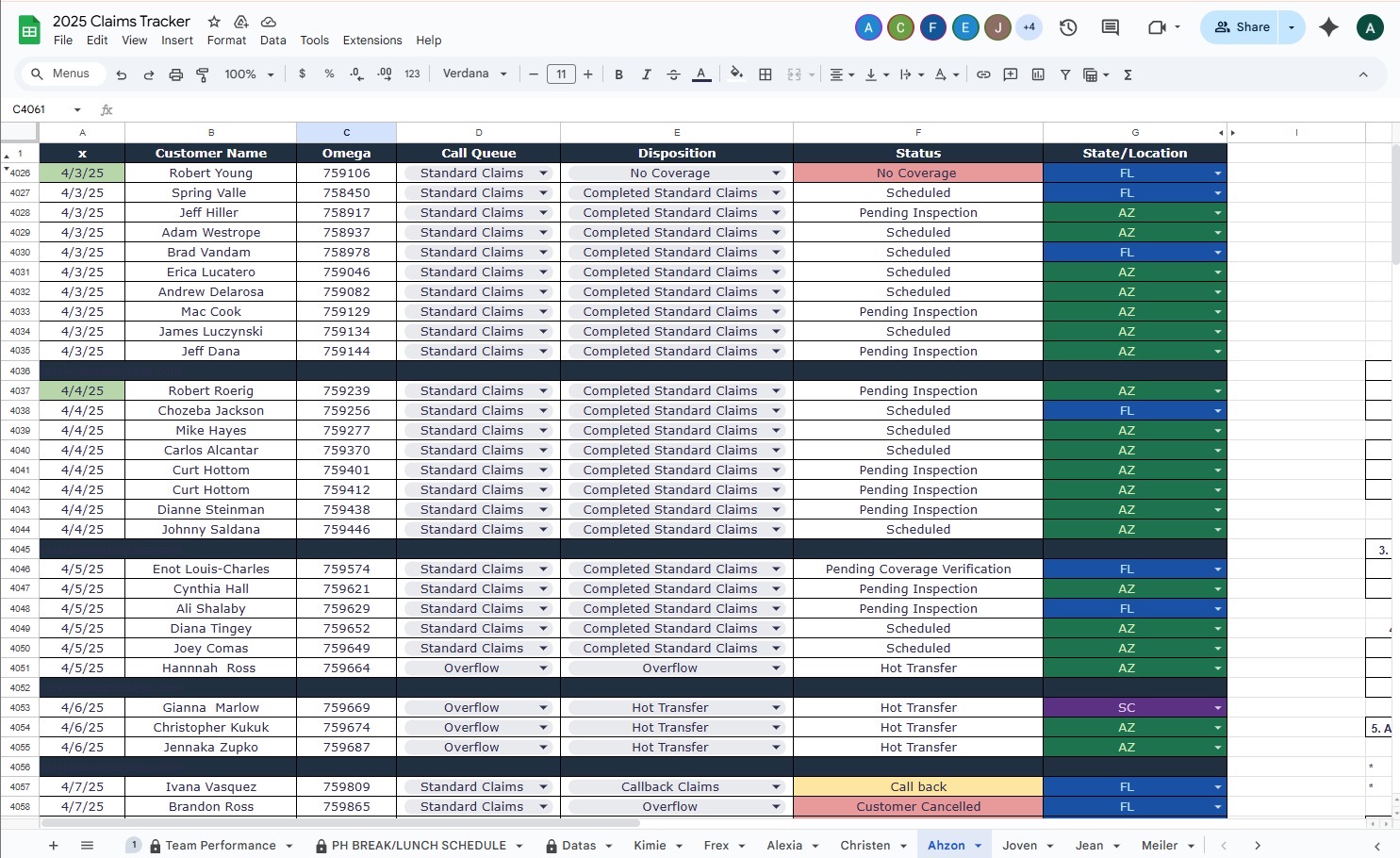Open the fill color picker
1400x858 pixels.
(736, 74)
